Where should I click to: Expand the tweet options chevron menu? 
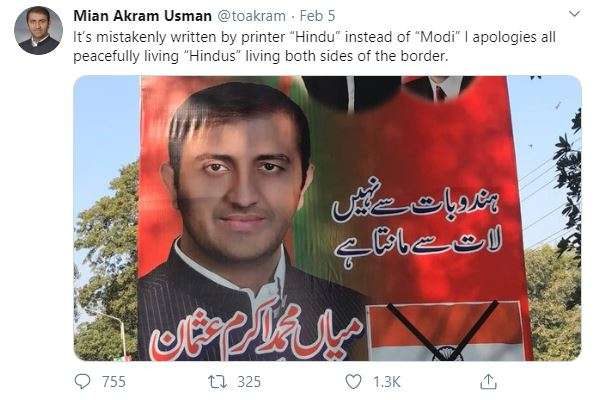tap(575, 14)
